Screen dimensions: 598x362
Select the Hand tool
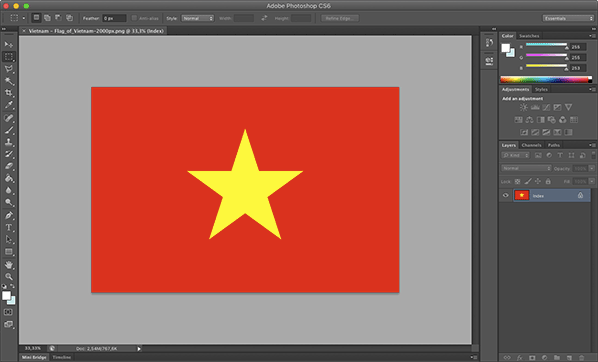click(x=9, y=264)
